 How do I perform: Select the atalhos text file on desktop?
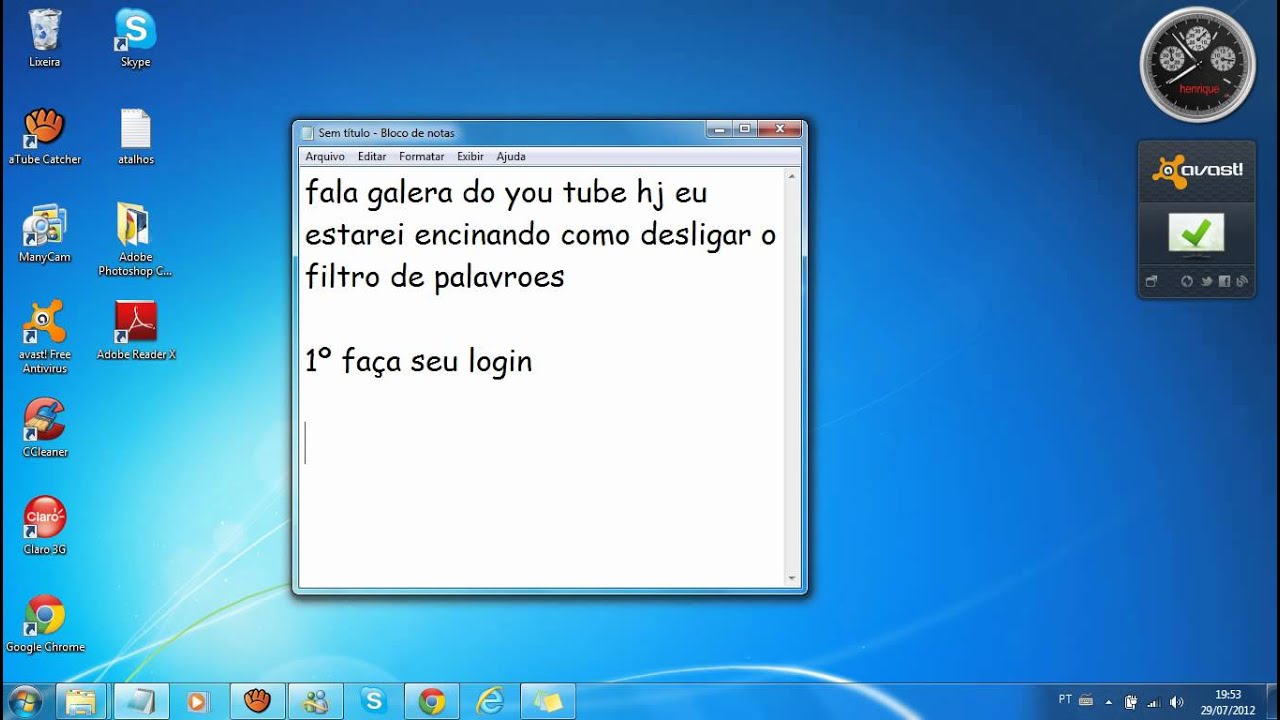pyautogui.click(x=135, y=136)
